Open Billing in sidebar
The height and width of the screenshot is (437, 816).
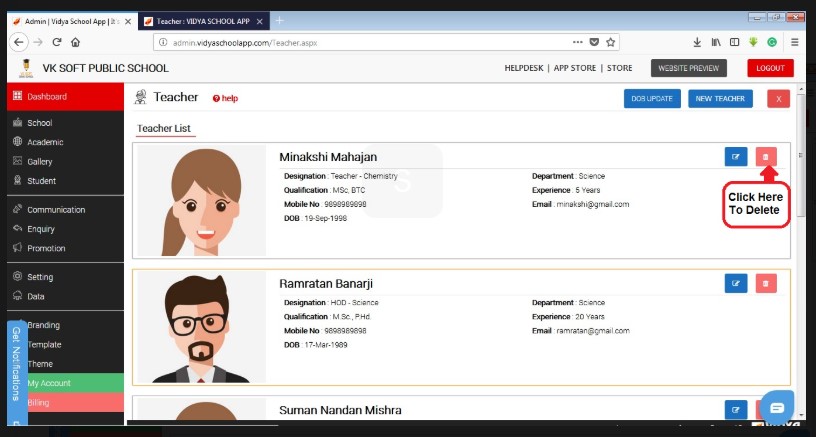(66, 402)
